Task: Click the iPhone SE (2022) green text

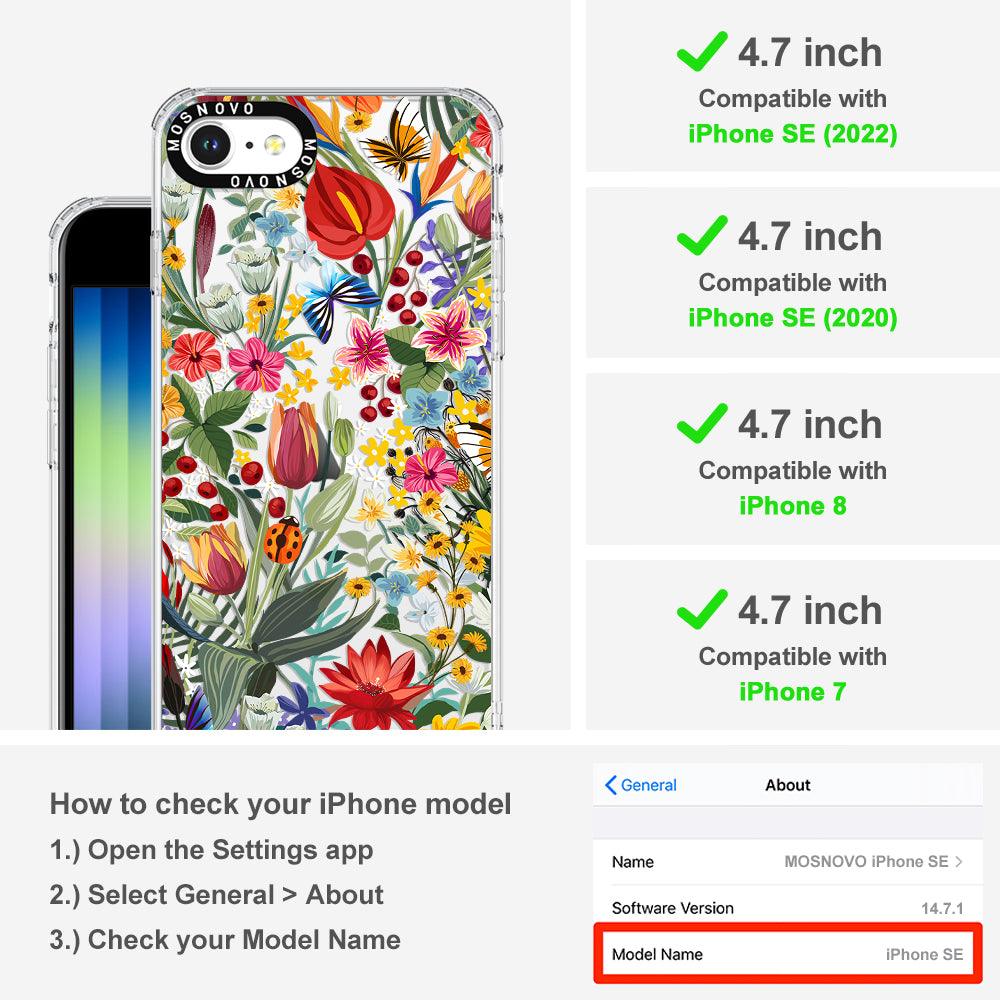Action: click(792, 134)
